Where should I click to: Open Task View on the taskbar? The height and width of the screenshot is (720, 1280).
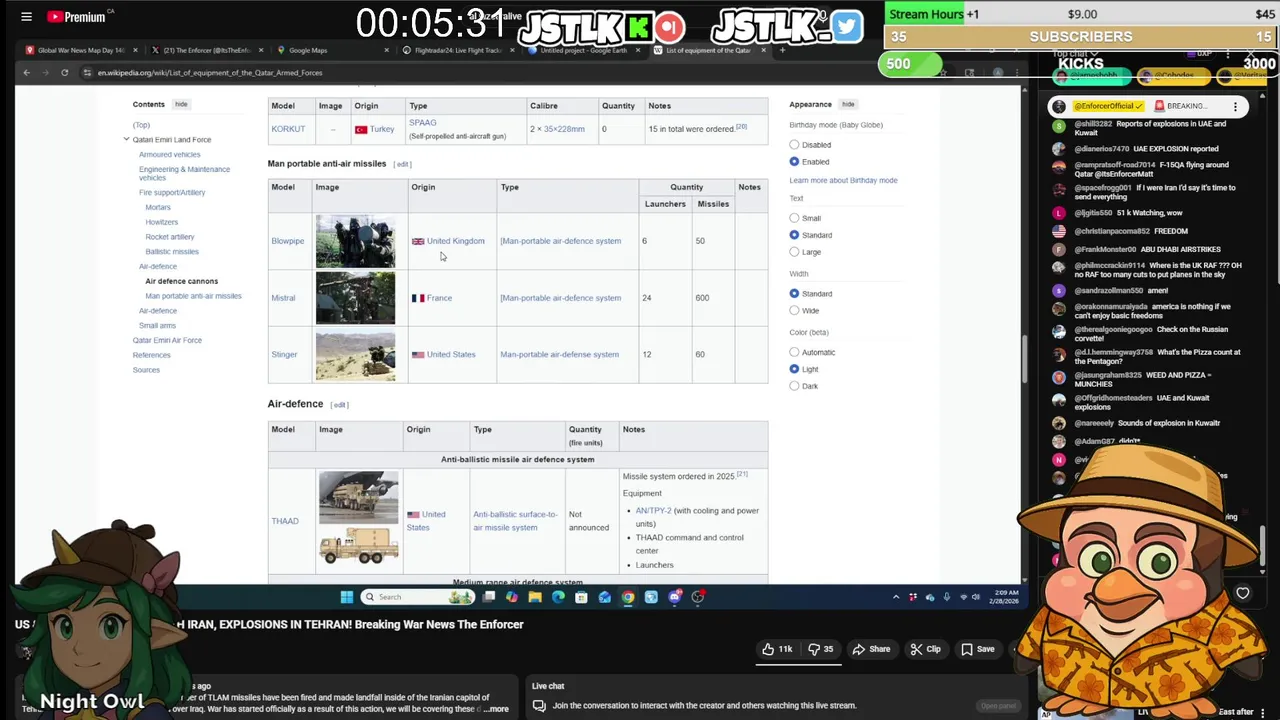489,597
